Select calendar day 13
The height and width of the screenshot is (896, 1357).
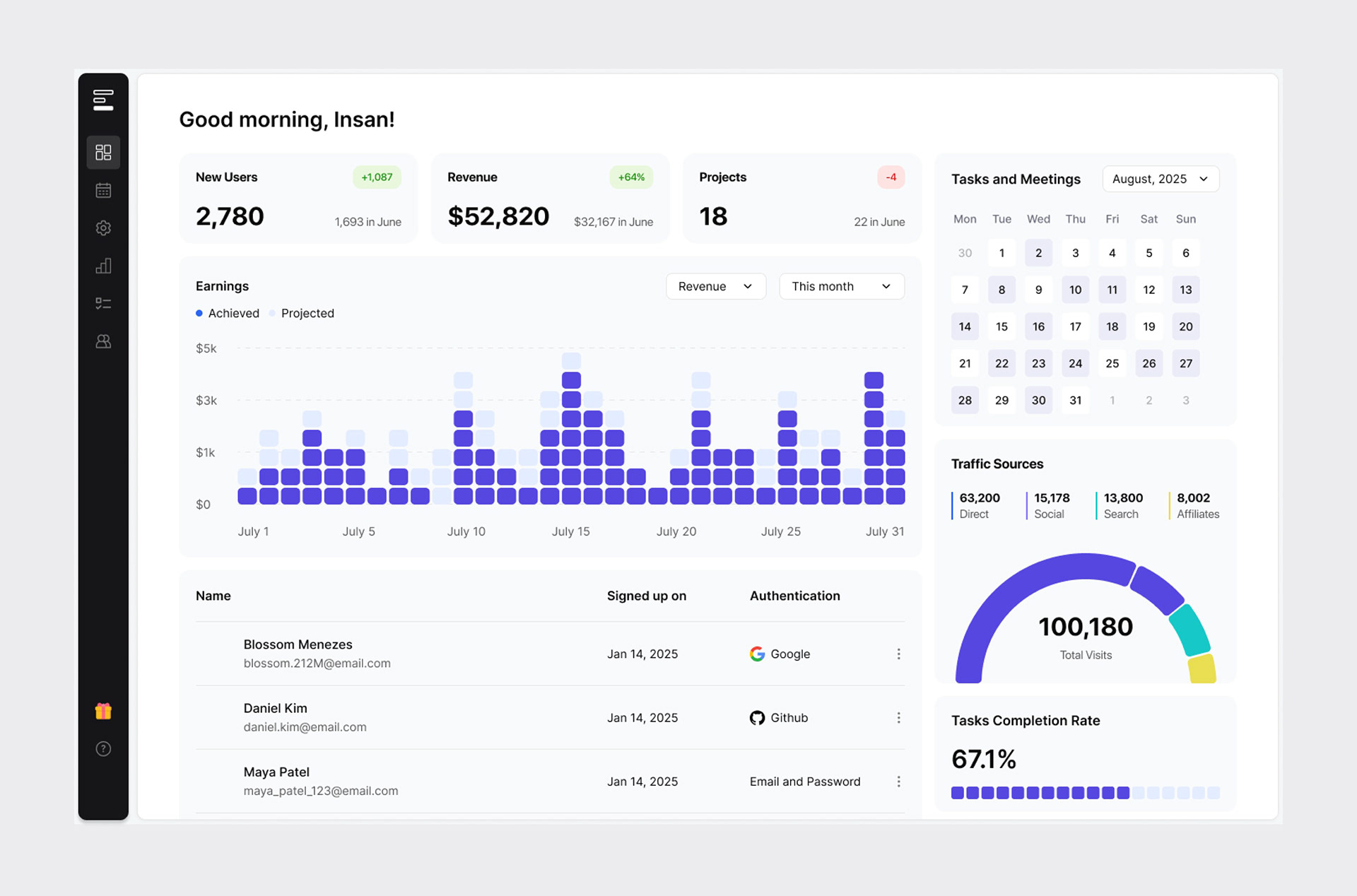[1185, 290]
